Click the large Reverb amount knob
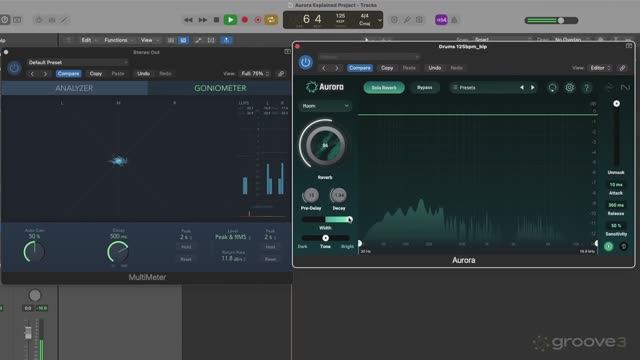The height and width of the screenshot is (360, 640). (x=325, y=145)
